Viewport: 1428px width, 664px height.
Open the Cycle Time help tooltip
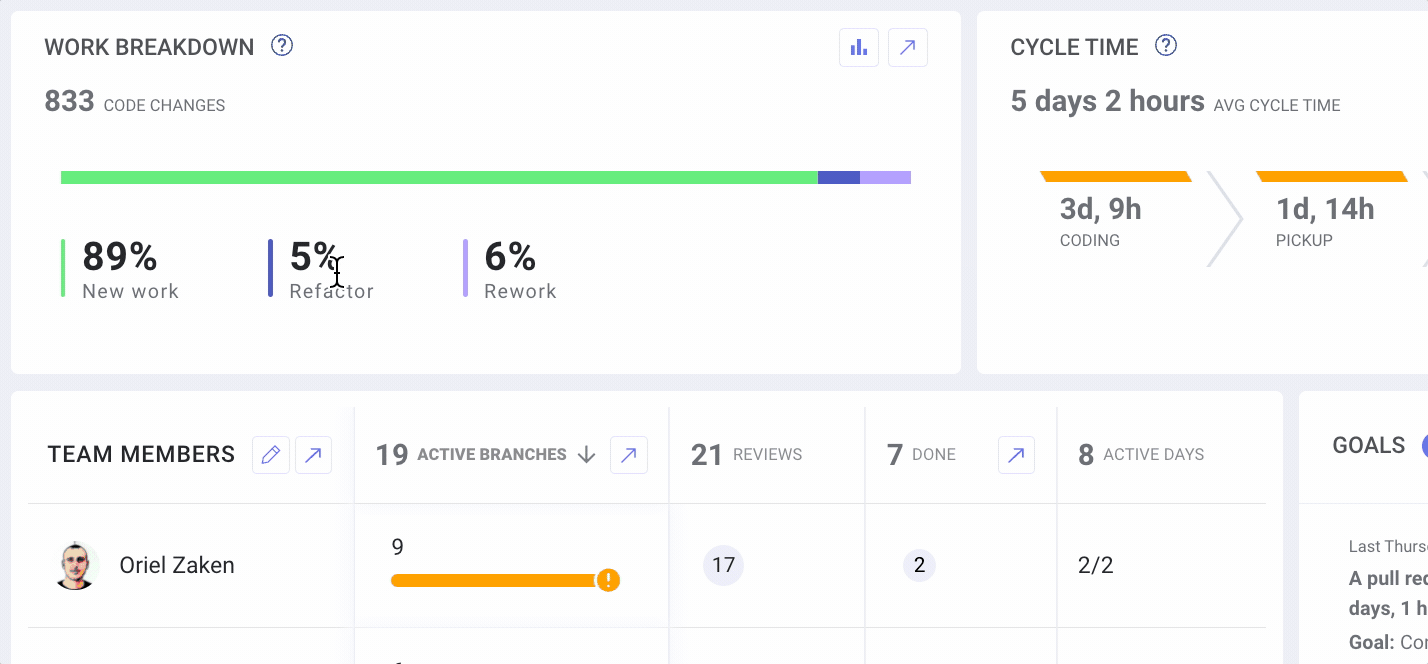(x=1165, y=45)
